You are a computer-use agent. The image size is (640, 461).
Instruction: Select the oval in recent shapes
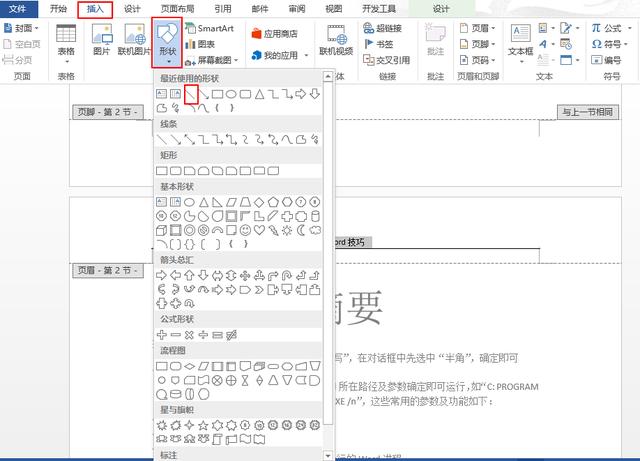pyautogui.click(x=231, y=94)
